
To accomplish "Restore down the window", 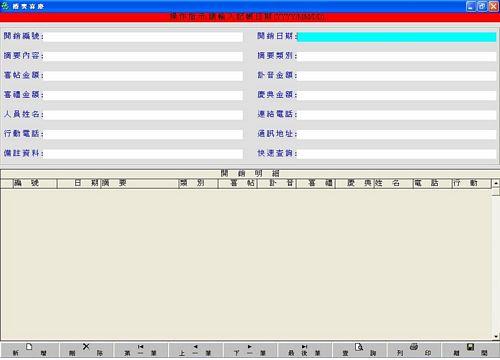I will click(x=482, y=6).
